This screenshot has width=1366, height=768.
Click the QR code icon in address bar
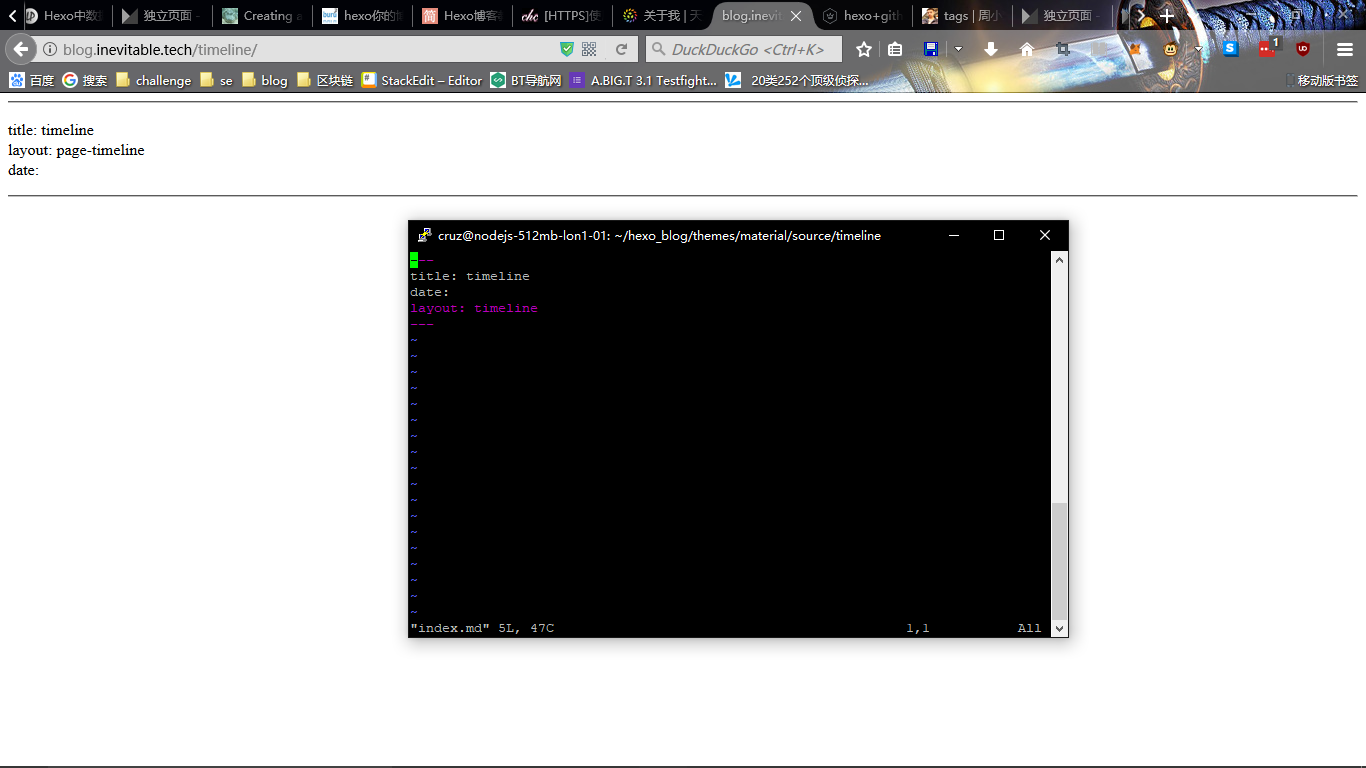[x=590, y=48]
